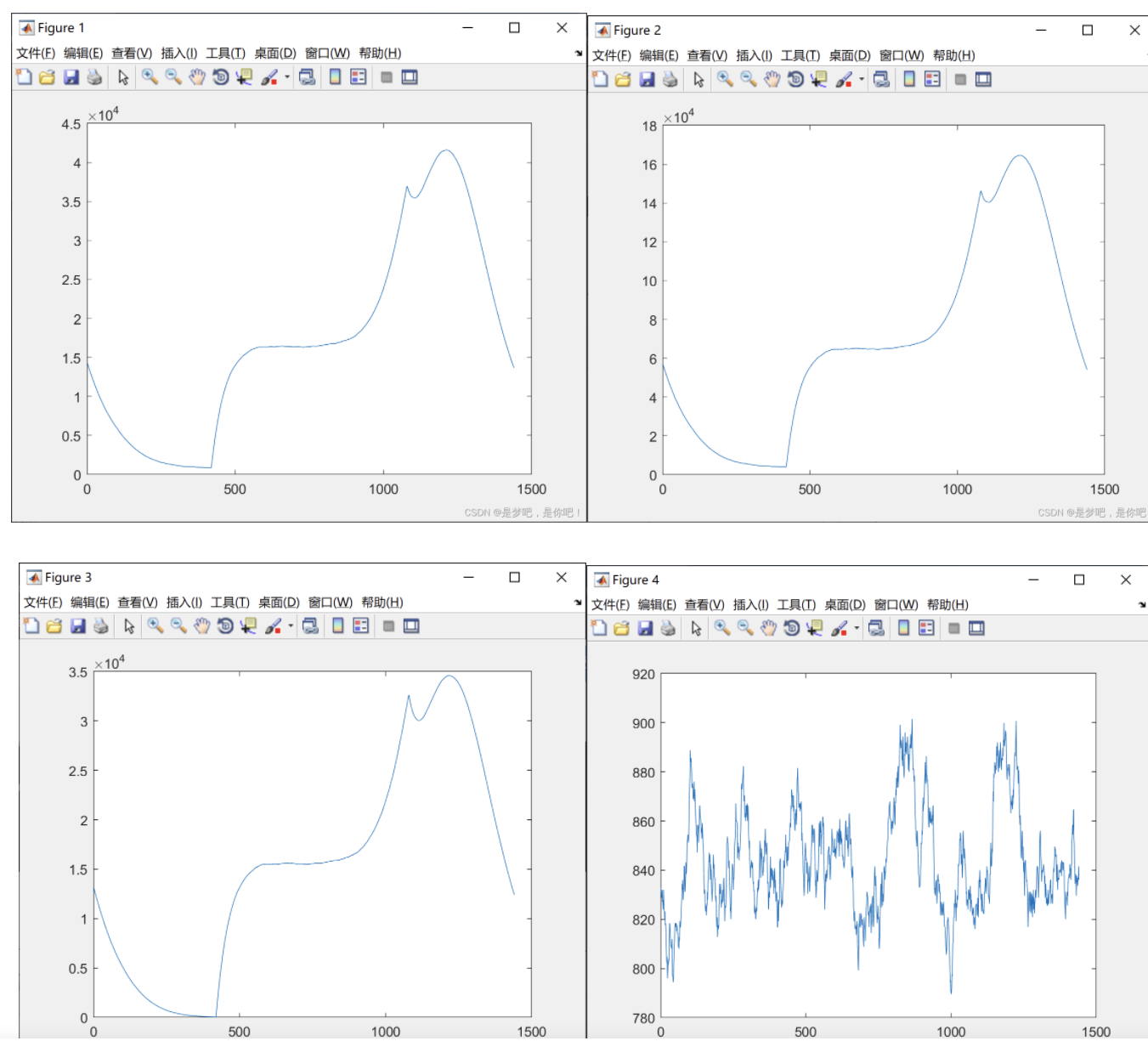
Task: Click New Figure icon in Figure 2 toolbar
Action: (600, 80)
